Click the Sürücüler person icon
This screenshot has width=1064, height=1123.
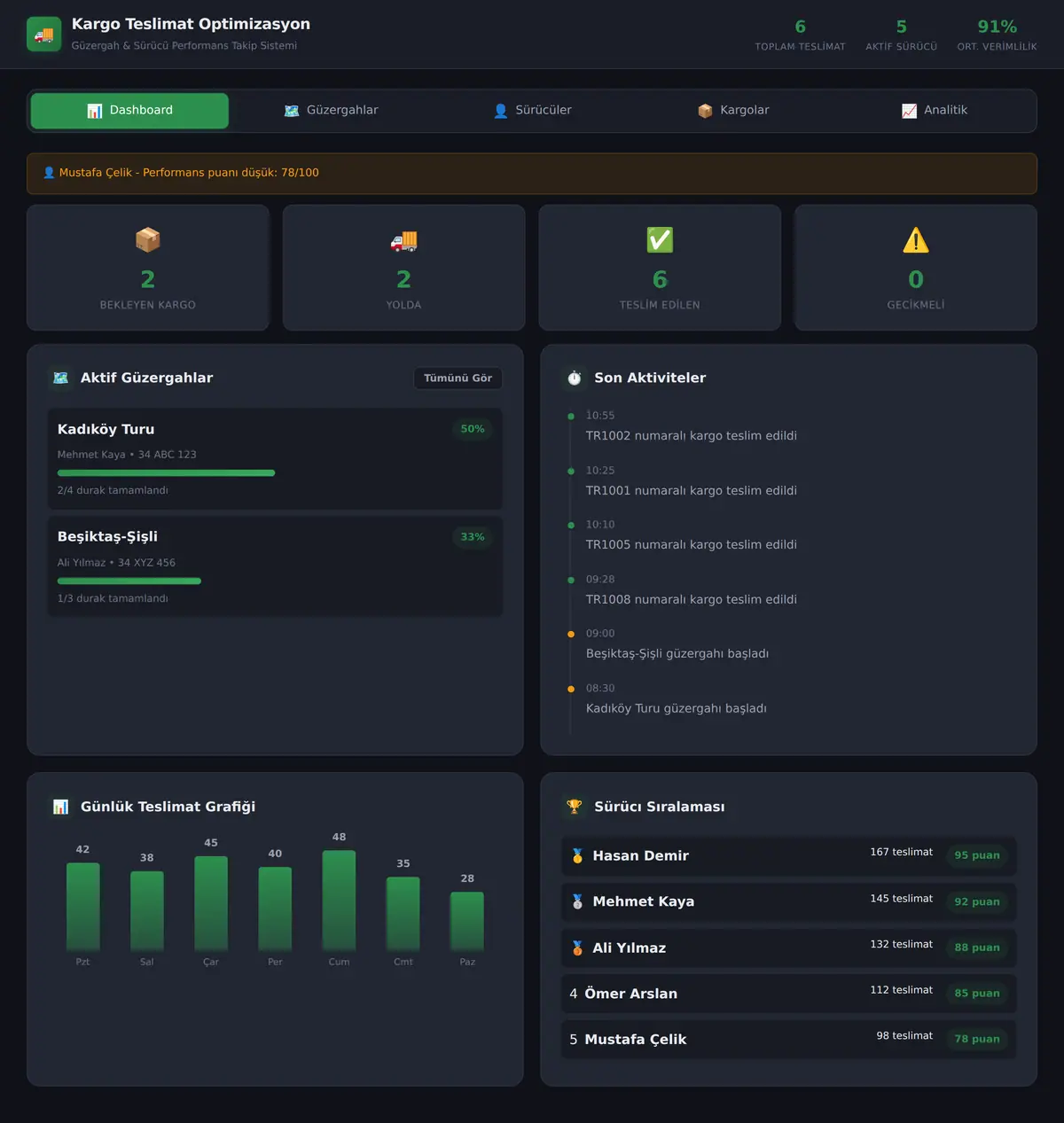click(x=501, y=111)
